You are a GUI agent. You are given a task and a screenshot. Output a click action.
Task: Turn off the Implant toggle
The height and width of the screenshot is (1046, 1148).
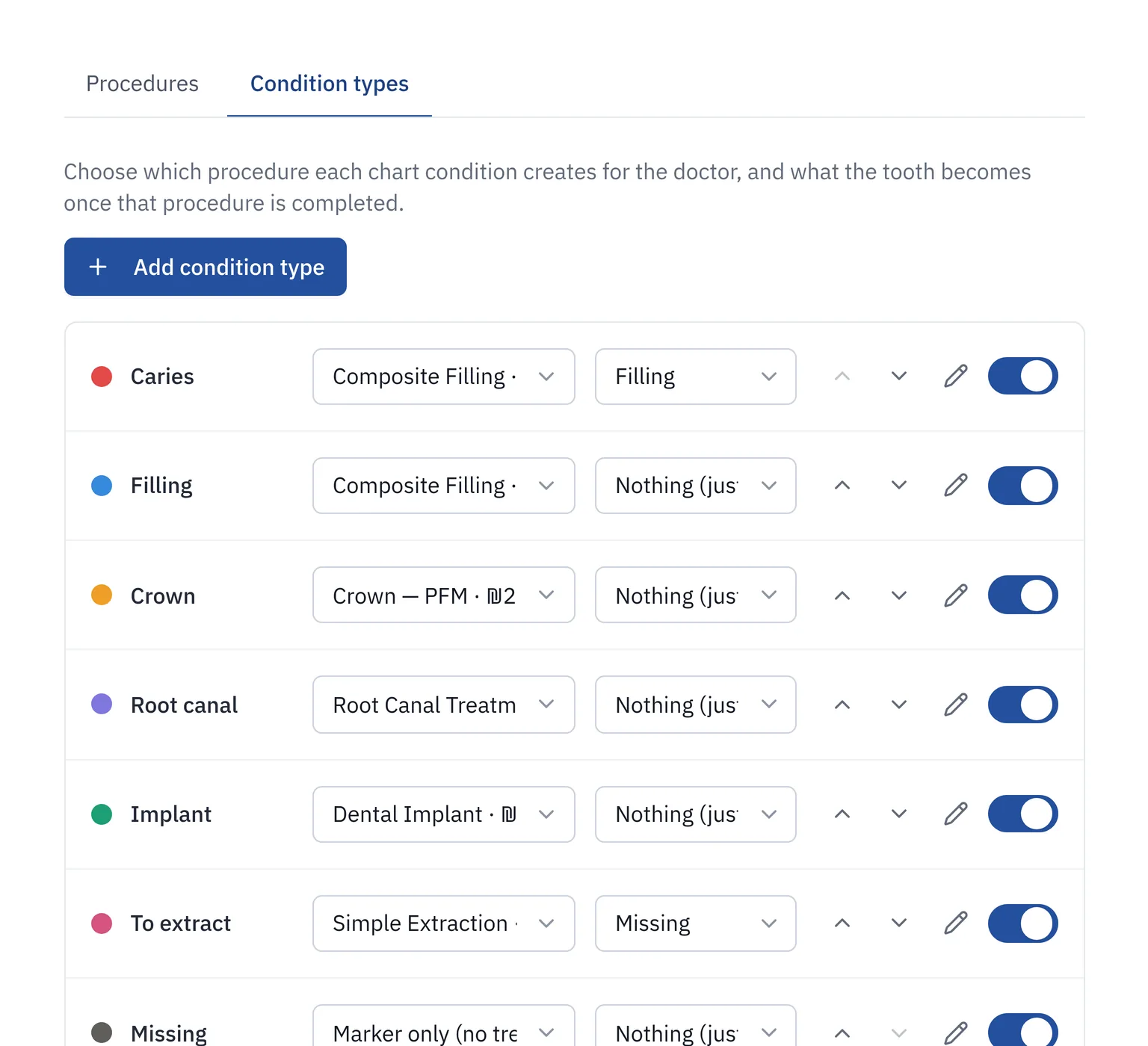tap(1022, 814)
